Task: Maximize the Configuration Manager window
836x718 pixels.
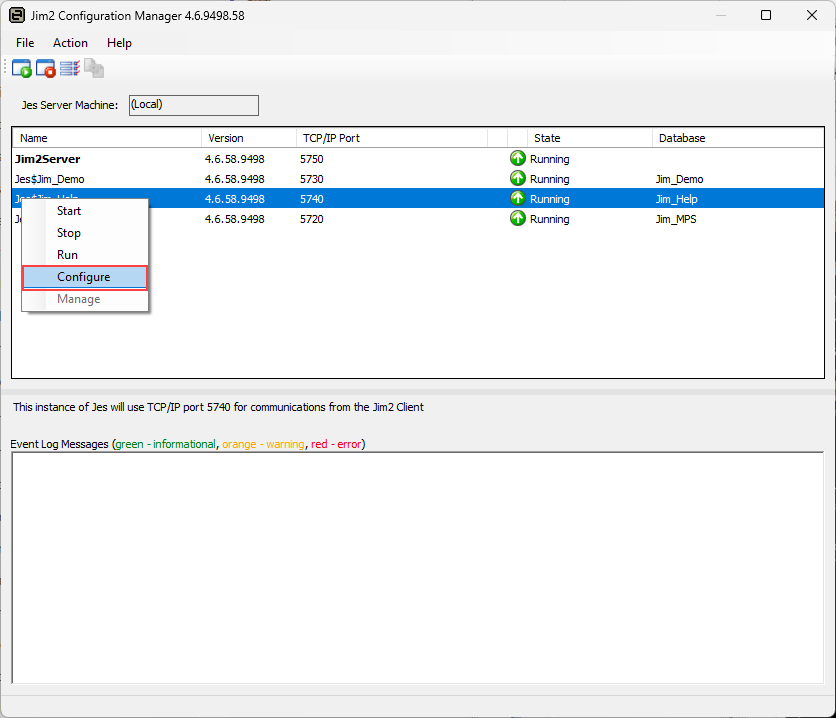Action: coord(766,15)
